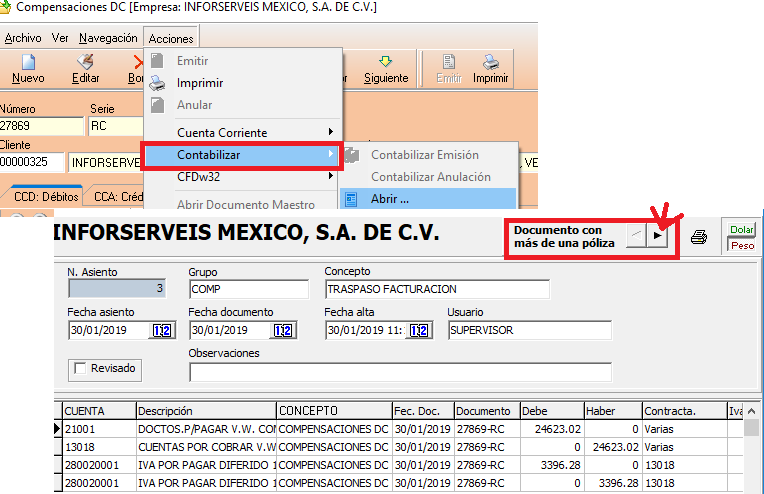Viewport: 764px width, 494px height.
Task: Switch to CCD: Débitos tab
Action: [46, 197]
